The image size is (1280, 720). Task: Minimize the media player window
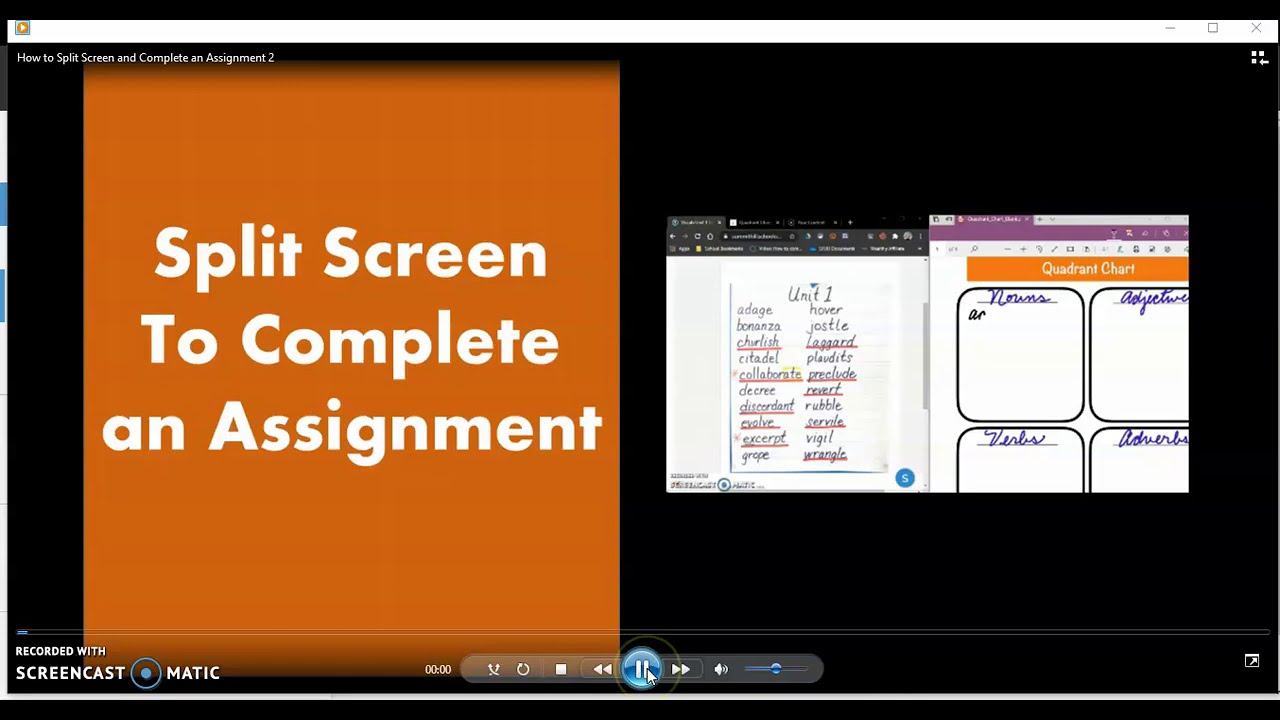tap(1170, 28)
